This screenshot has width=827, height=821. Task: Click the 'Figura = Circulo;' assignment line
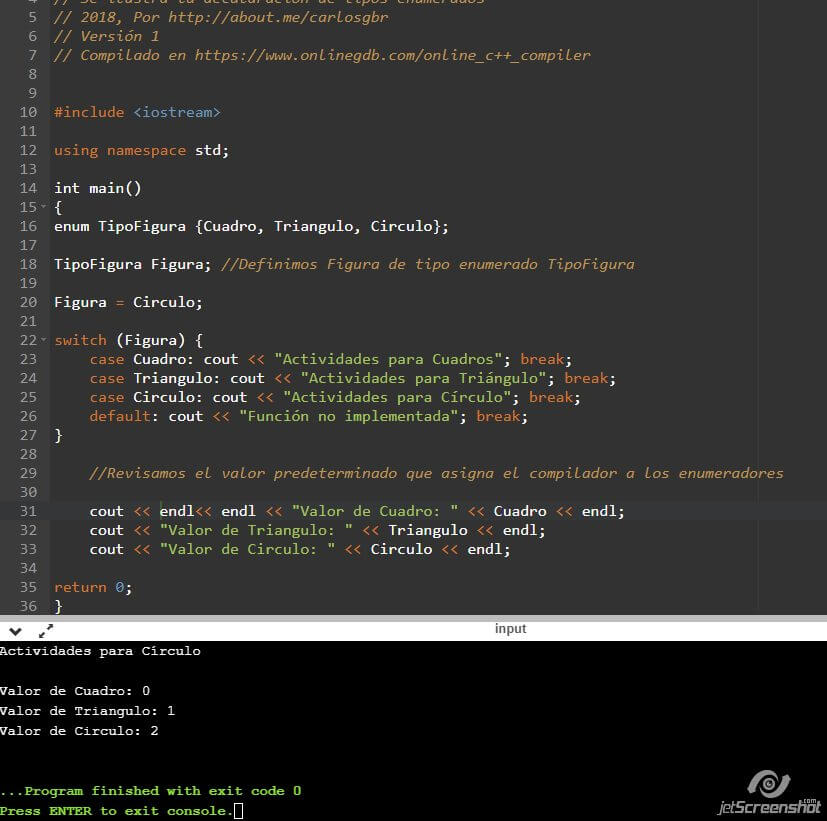point(128,302)
